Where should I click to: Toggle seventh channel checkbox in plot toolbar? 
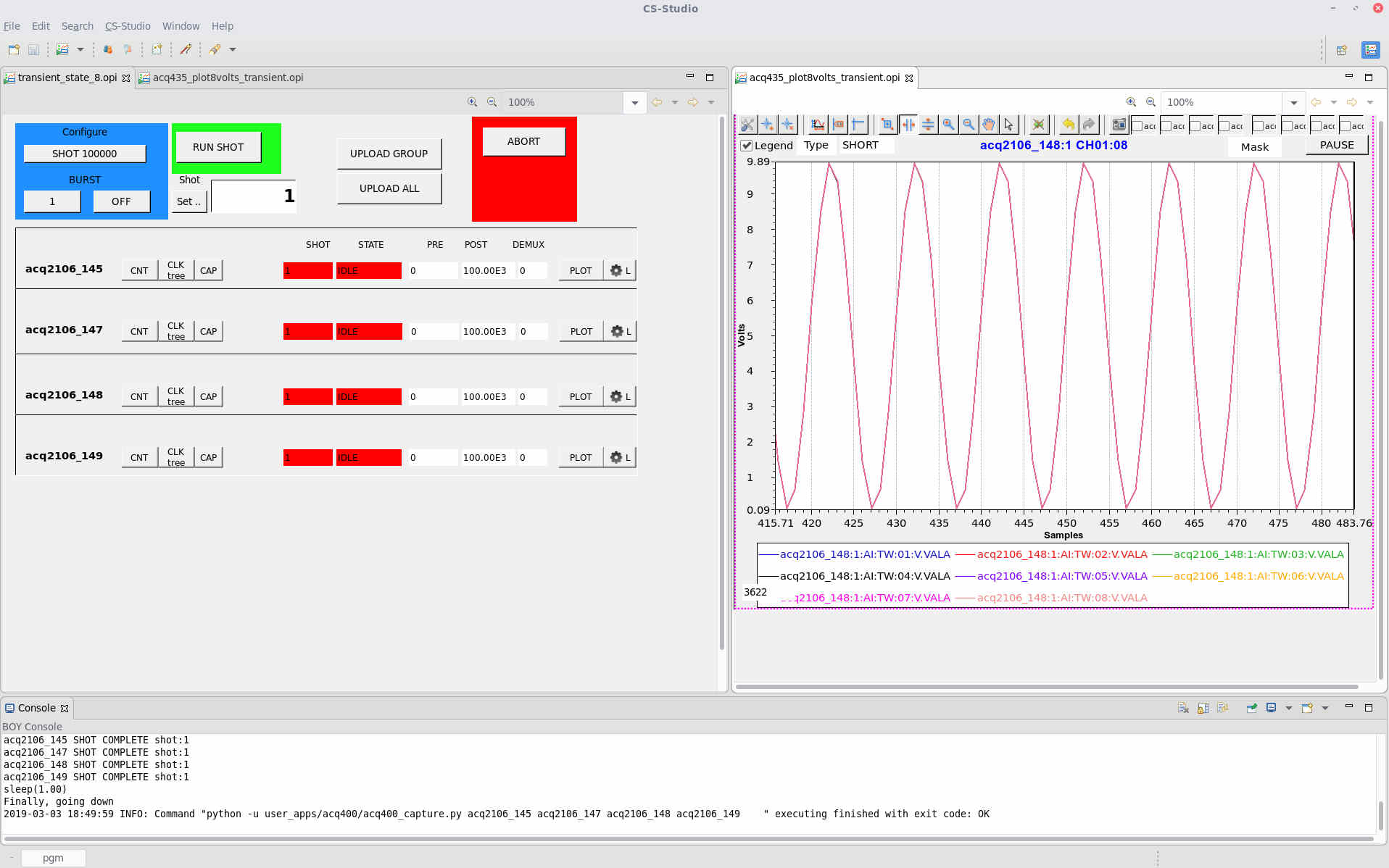point(1317,126)
